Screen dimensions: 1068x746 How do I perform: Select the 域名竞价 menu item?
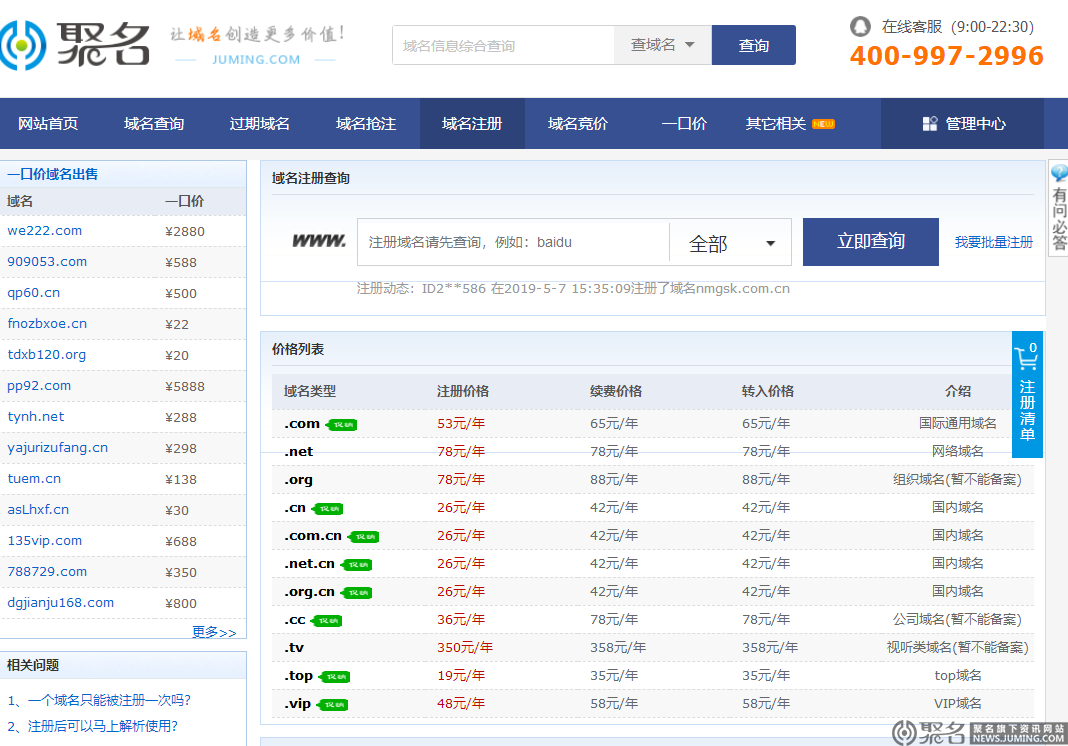click(577, 123)
